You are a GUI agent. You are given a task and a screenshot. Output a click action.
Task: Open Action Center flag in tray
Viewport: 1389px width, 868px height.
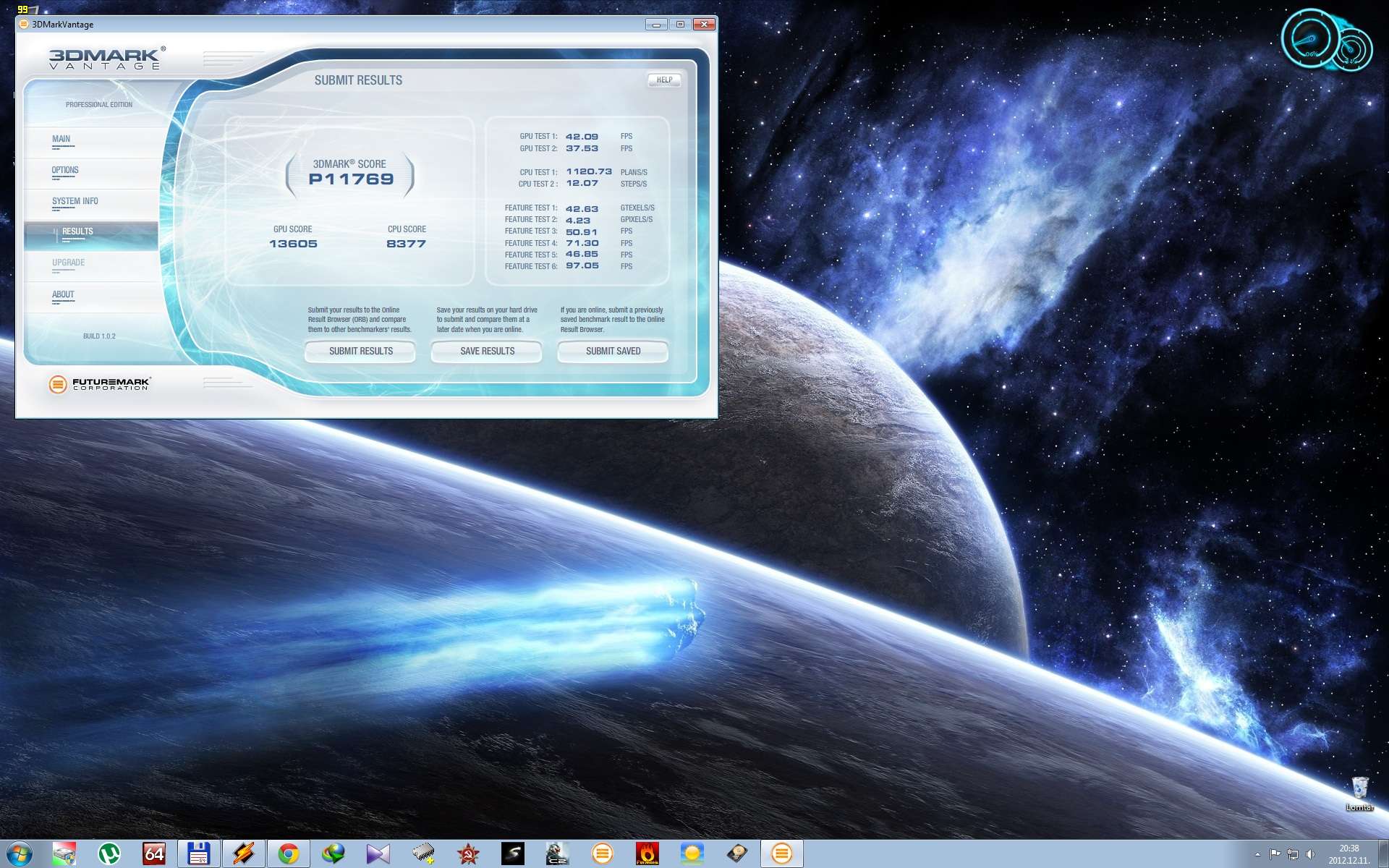pos(1275,854)
